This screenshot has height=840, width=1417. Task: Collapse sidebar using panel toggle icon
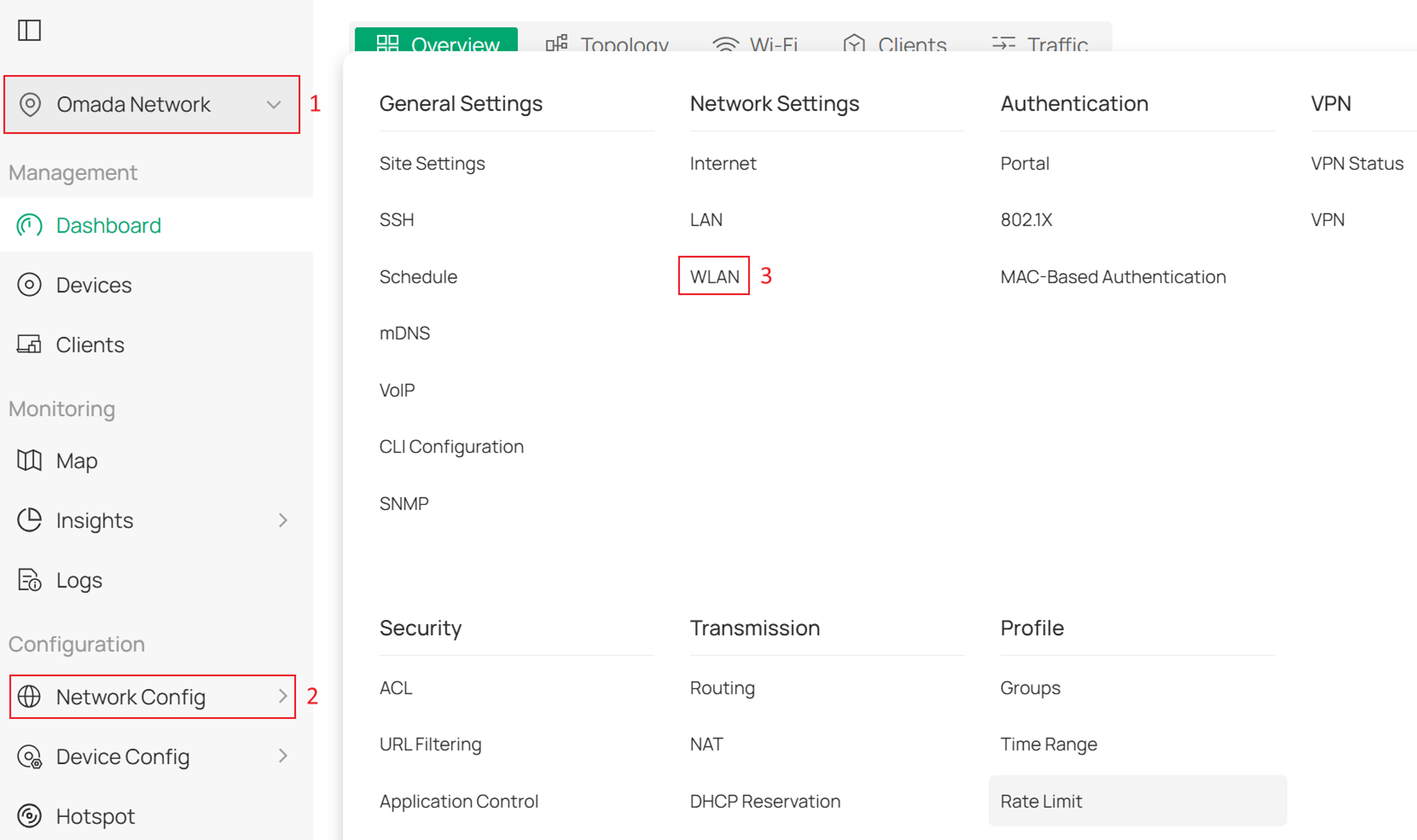(29, 30)
